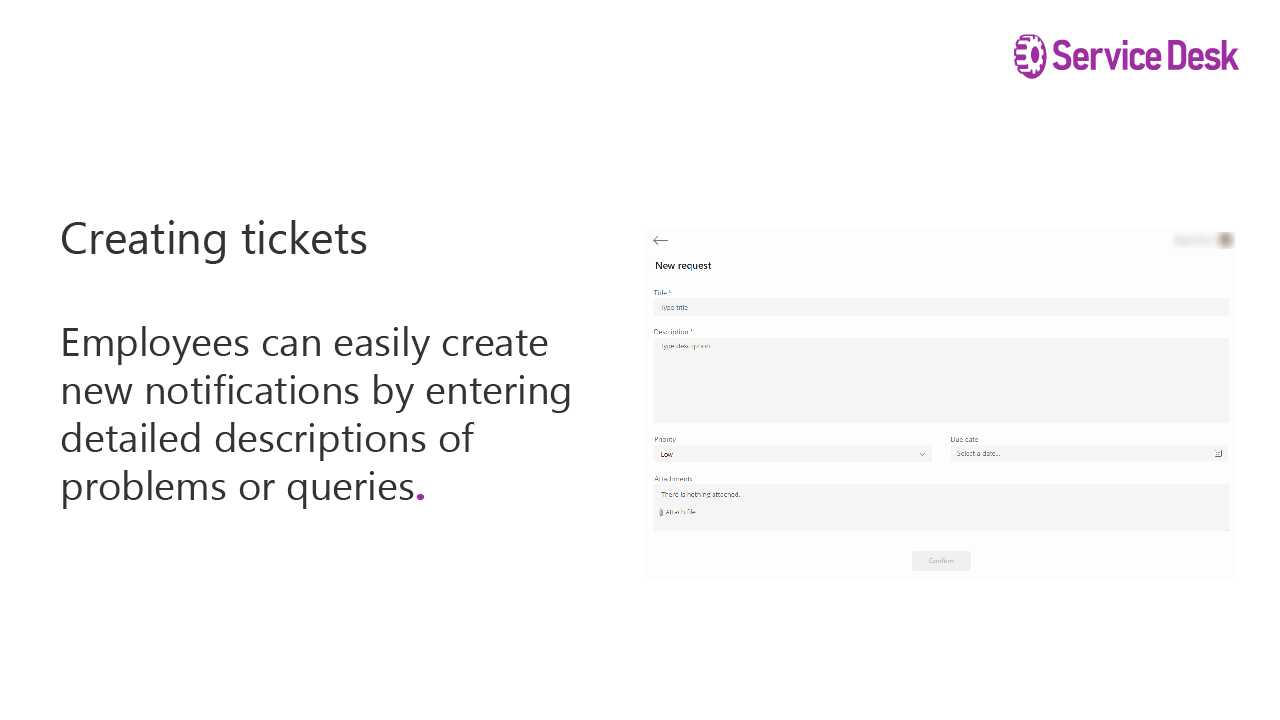Click the New request heading

click(683, 265)
